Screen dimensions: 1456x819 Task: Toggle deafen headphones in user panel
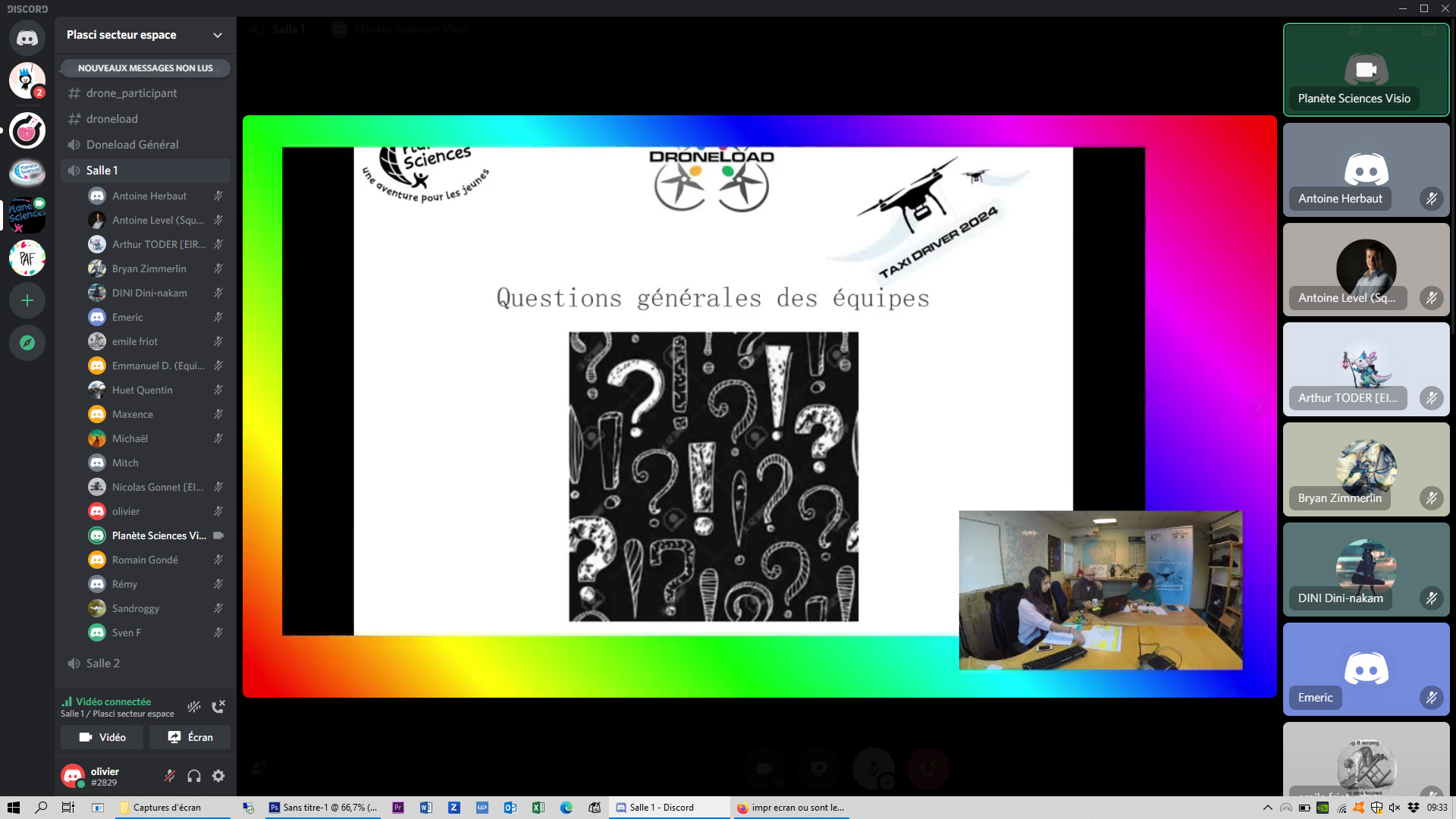click(194, 776)
